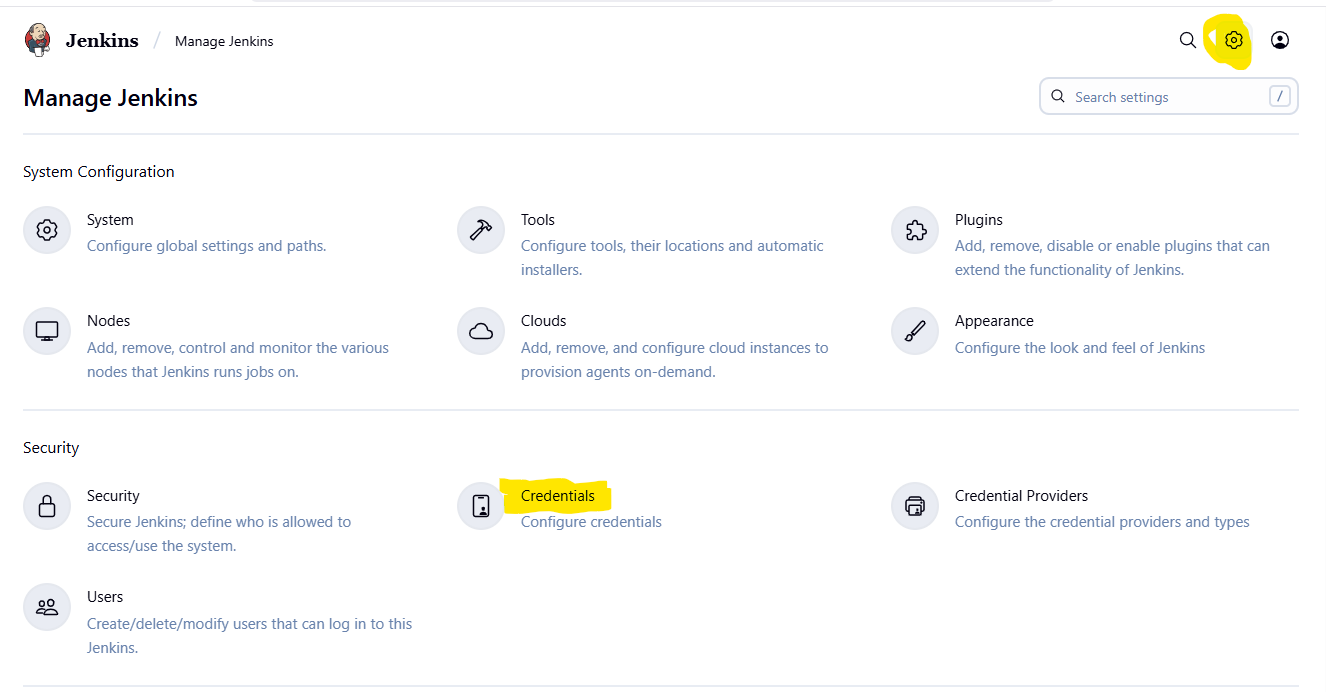
Task: Click the Plugins puzzle piece icon
Action: pos(915,230)
